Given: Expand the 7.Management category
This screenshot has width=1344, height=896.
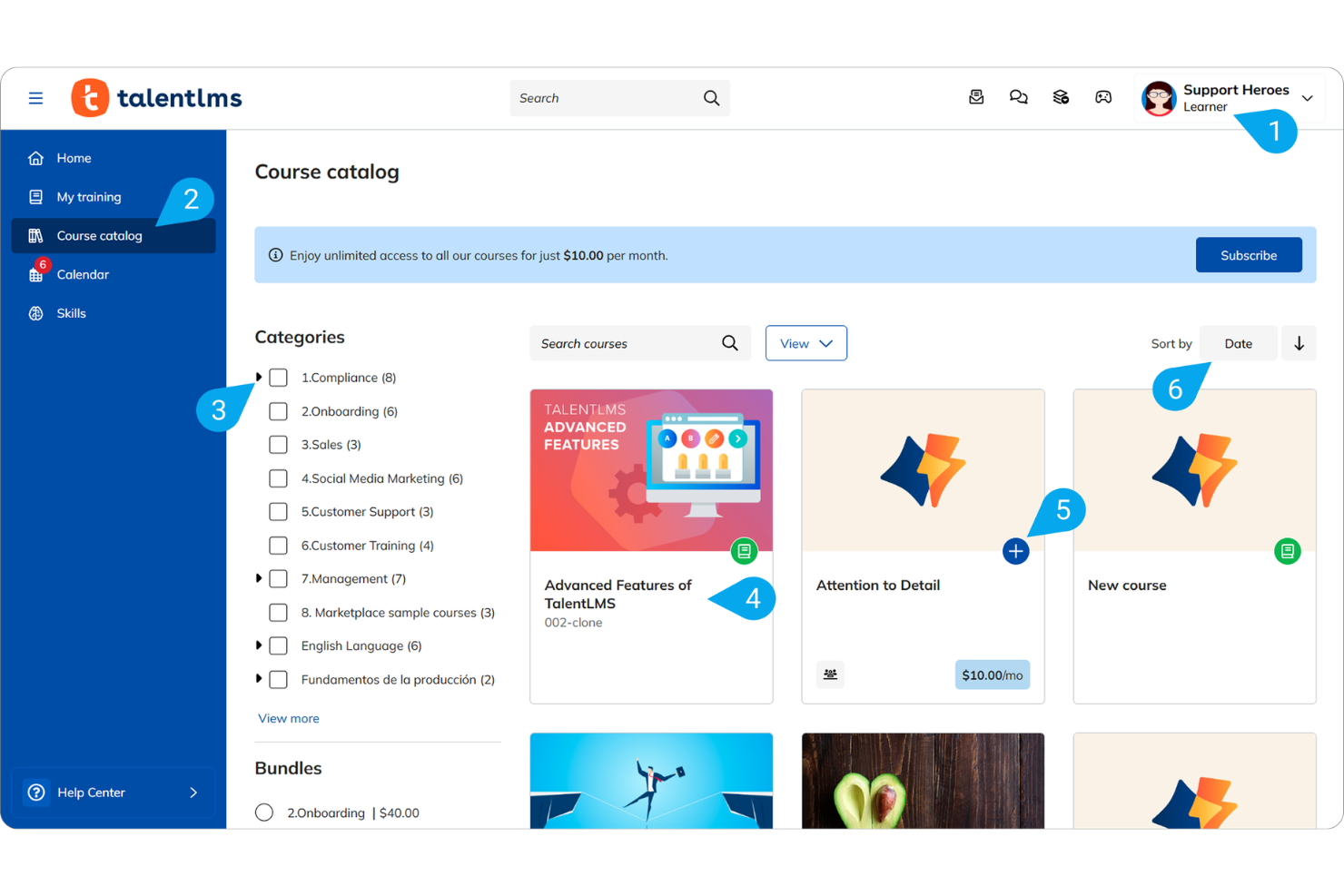Looking at the screenshot, I should coord(259,578).
